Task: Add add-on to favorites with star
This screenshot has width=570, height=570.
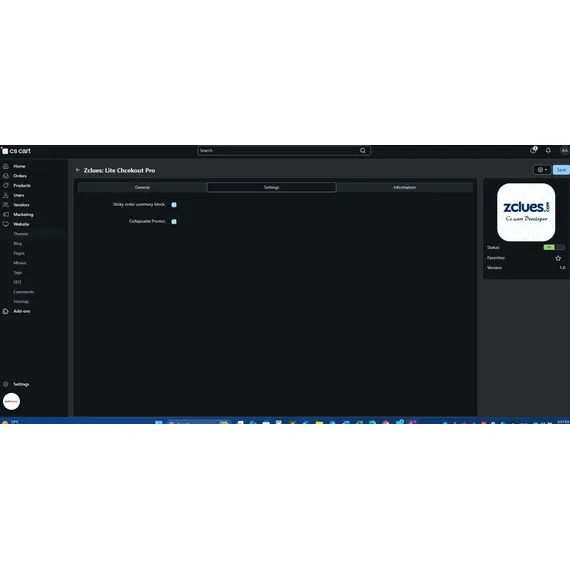Action: point(558,258)
